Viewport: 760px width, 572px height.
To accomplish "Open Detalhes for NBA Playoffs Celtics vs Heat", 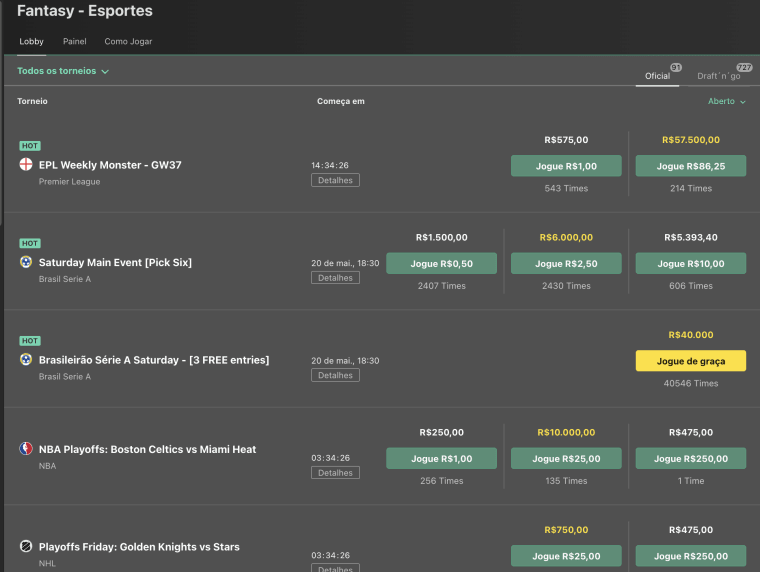I will click(335, 473).
